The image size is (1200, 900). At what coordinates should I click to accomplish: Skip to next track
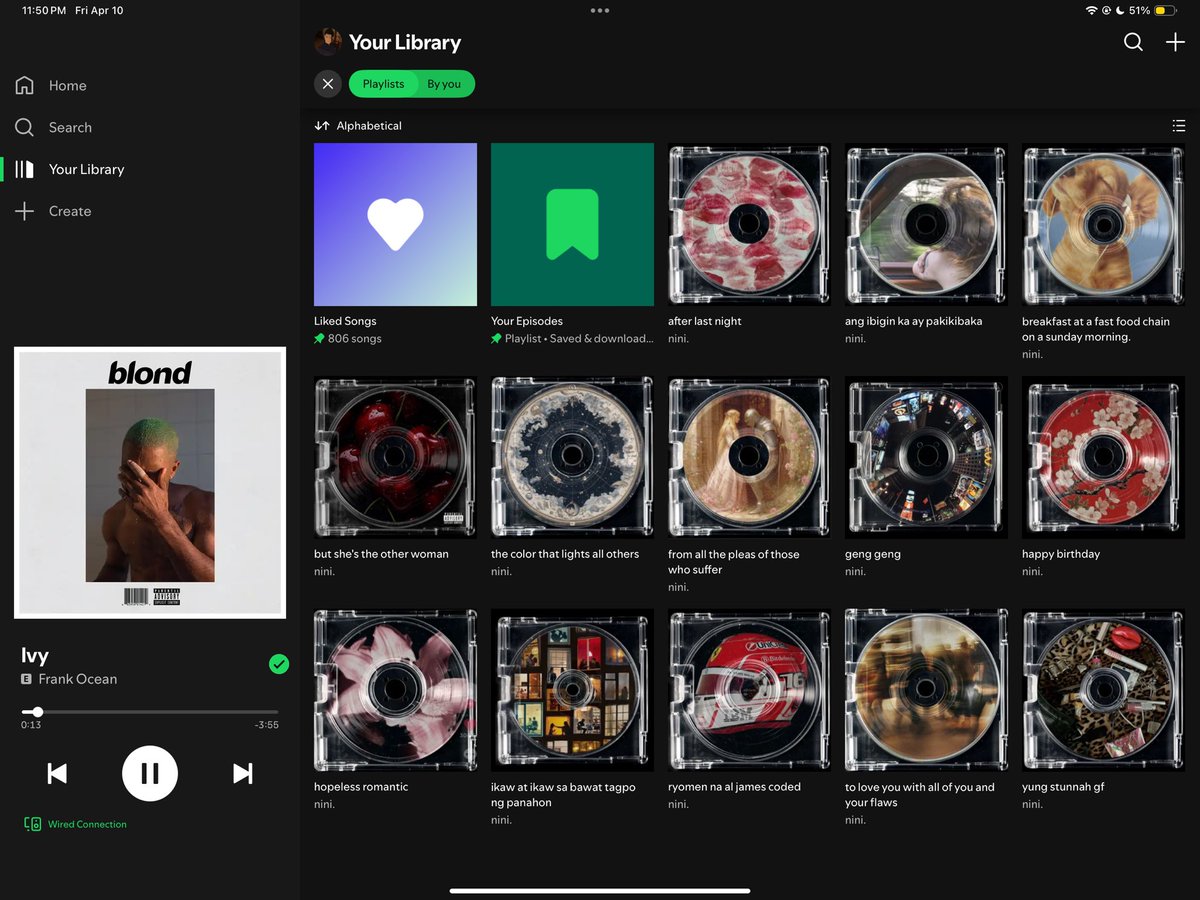click(242, 773)
